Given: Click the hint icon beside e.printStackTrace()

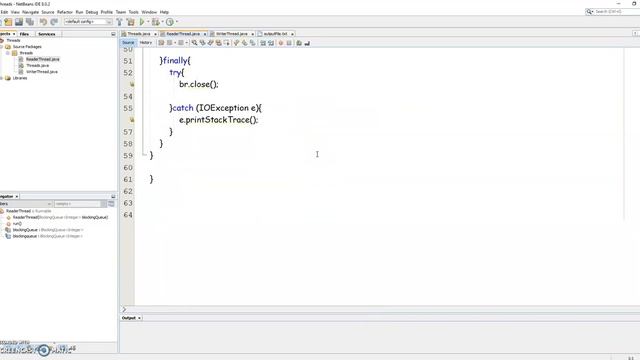Looking at the screenshot, I should (132, 120).
